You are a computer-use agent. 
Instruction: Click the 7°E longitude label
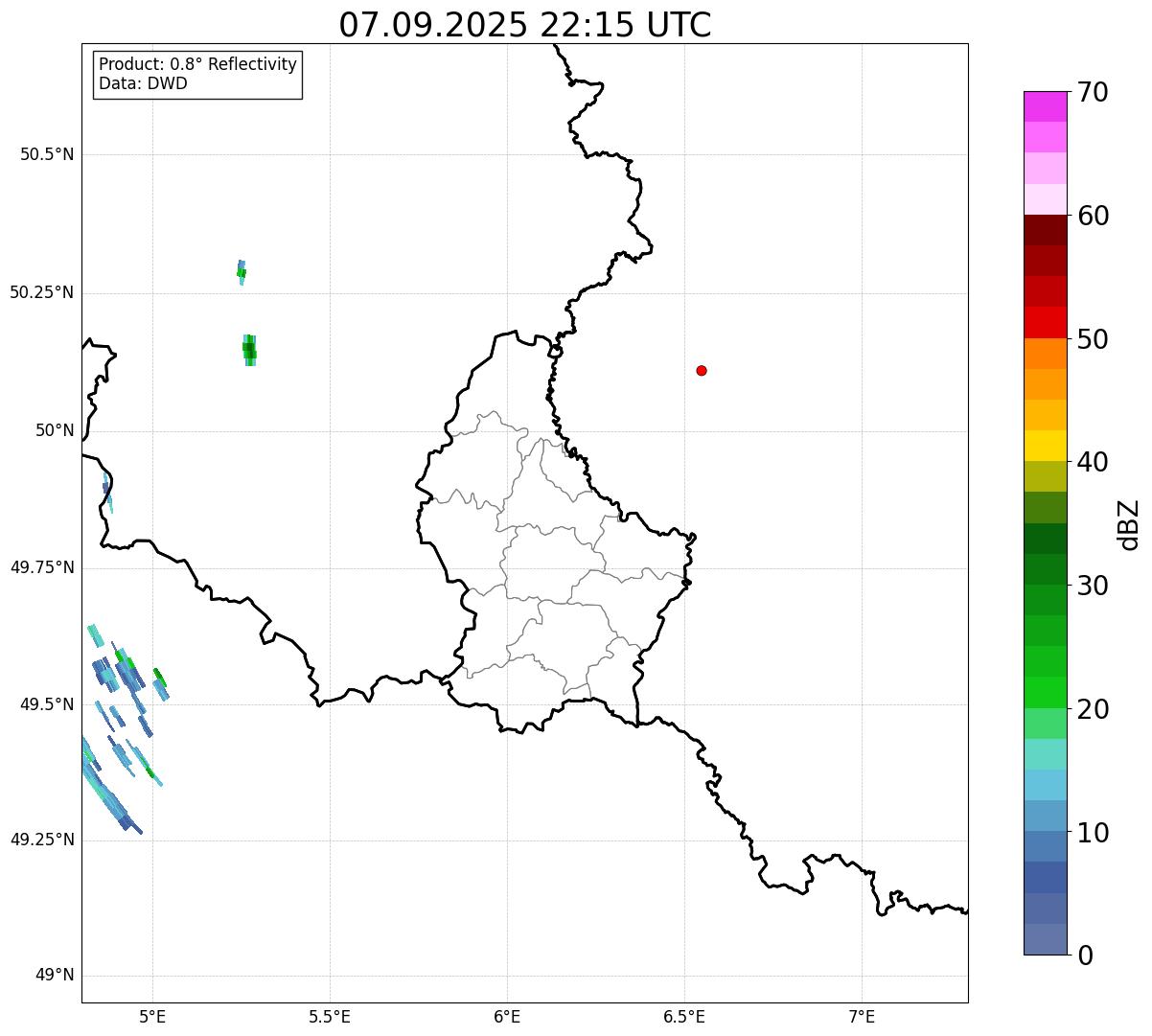coord(862,1016)
